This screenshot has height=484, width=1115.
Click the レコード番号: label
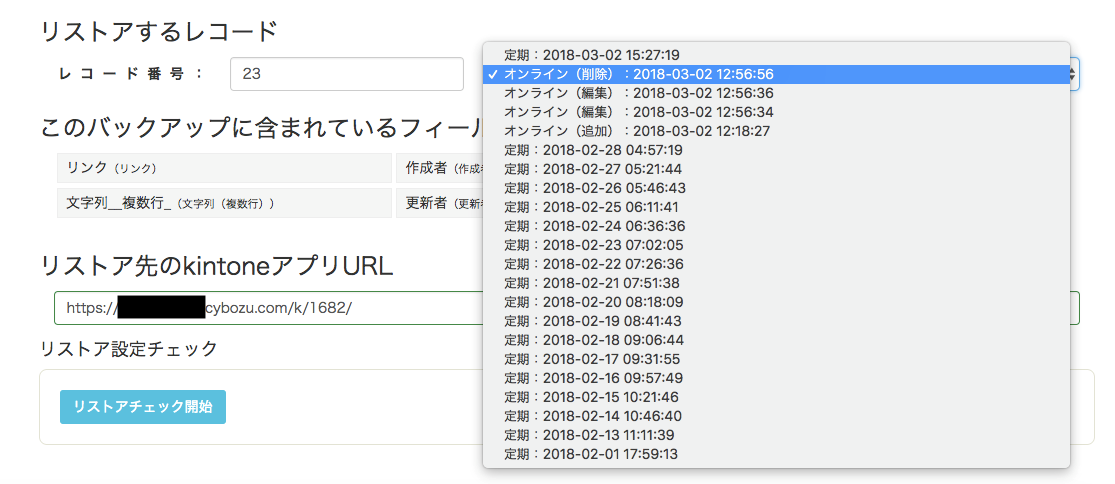(131, 74)
